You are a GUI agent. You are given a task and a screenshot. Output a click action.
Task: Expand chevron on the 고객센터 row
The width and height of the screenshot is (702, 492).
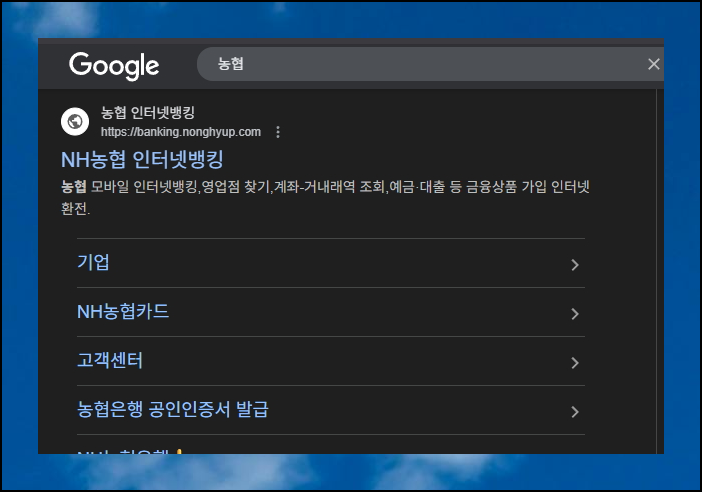575,363
